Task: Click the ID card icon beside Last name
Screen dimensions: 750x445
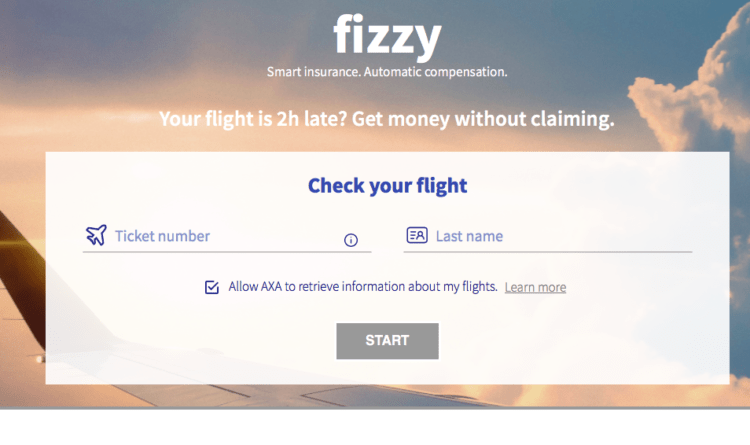Action: 417,236
